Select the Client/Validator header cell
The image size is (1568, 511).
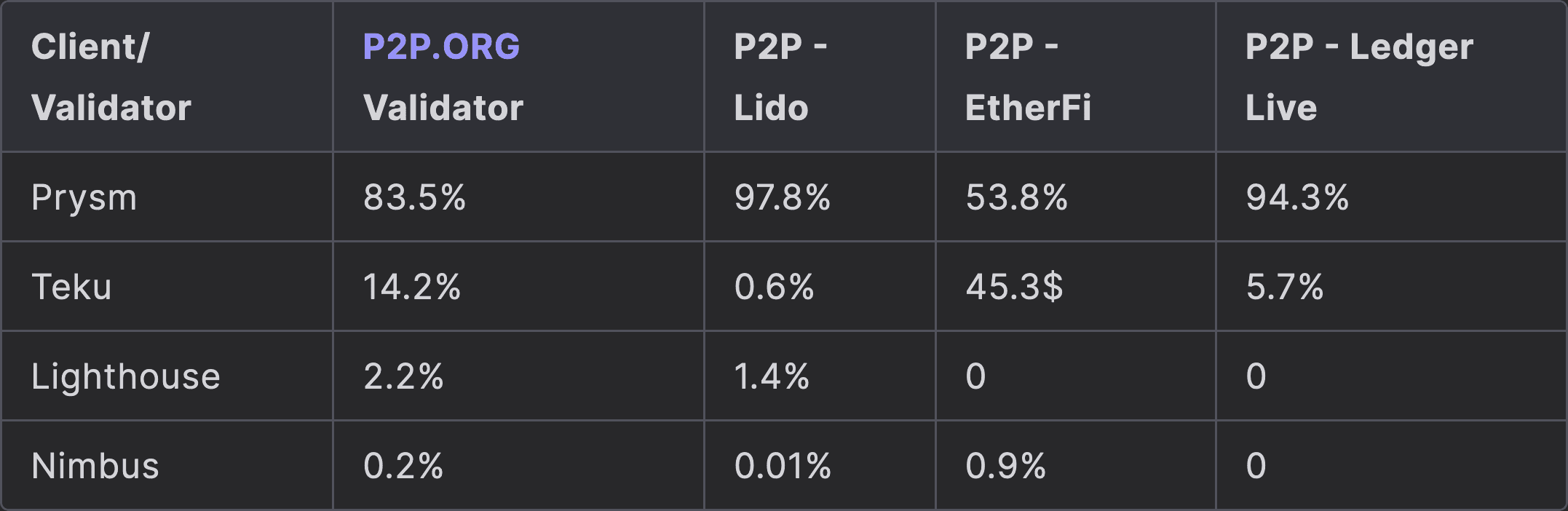click(111, 77)
